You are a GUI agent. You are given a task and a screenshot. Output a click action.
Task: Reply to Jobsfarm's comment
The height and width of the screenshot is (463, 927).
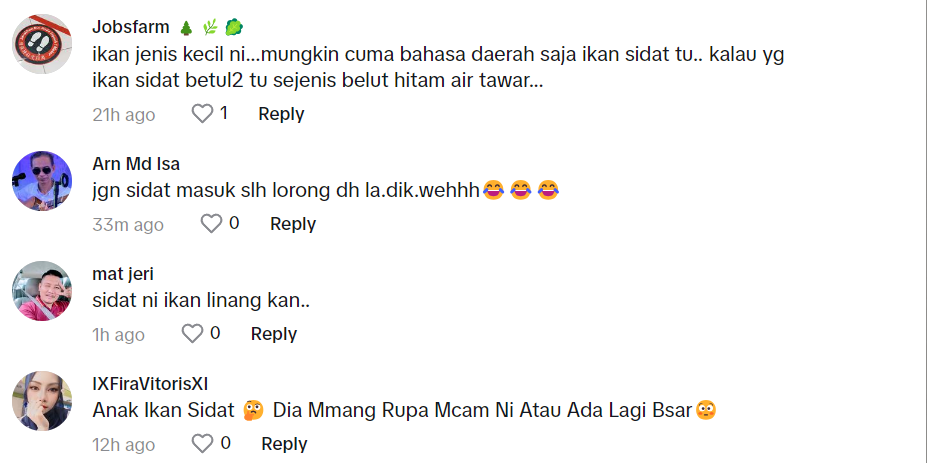coord(281,114)
